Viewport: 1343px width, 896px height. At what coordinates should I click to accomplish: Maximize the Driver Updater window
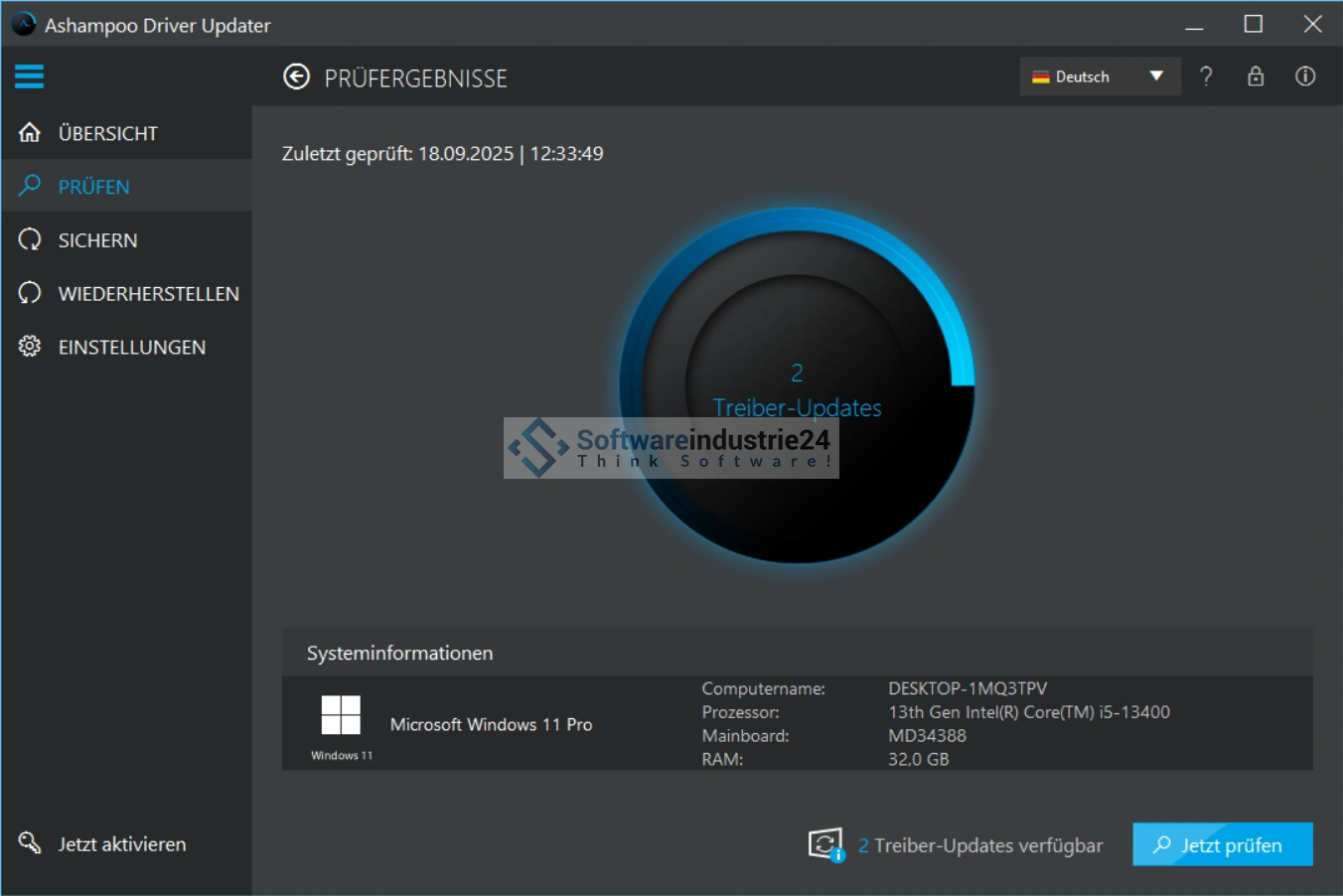click(x=1254, y=25)
